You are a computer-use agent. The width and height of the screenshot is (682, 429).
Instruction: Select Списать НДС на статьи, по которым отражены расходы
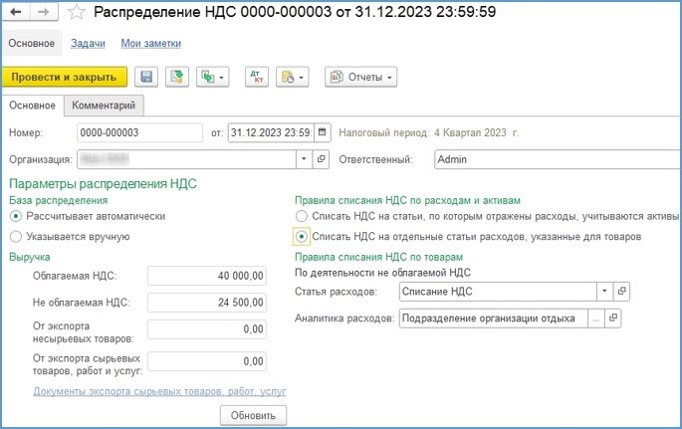pos(301,216)
